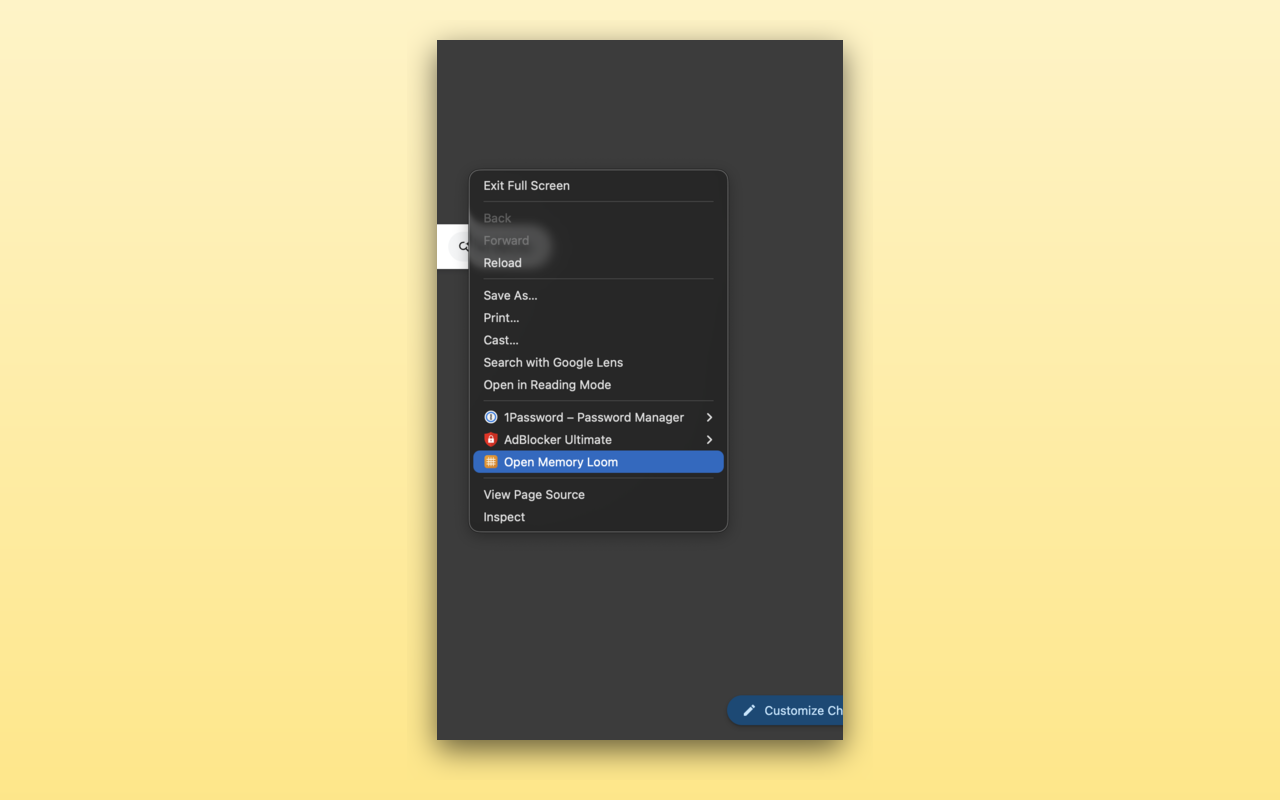Choose Save As from the context menu

(x=510, y=295)
